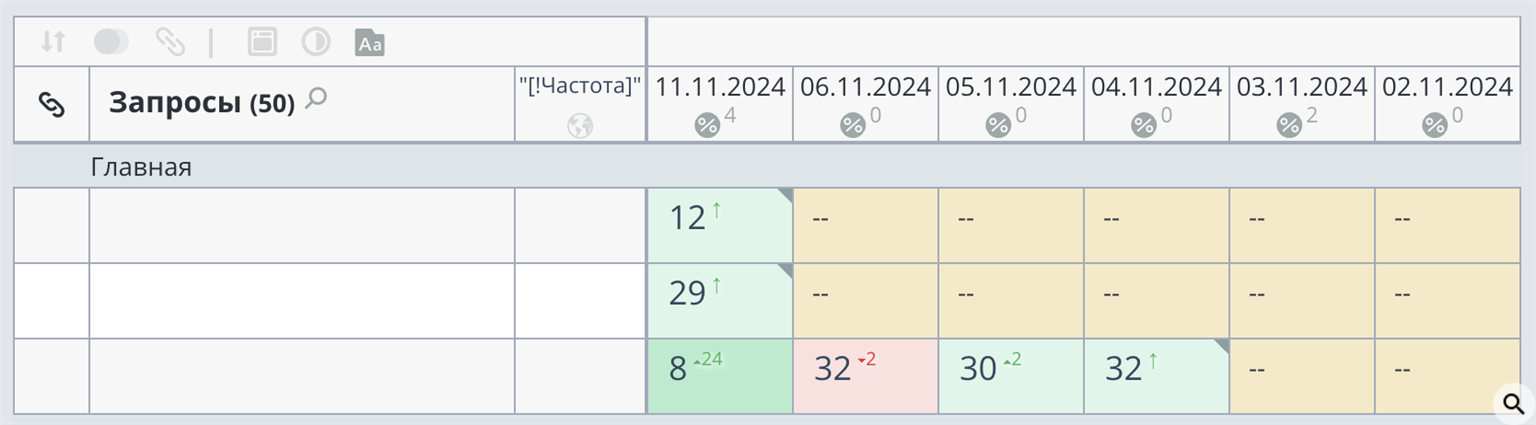Viewport: 1536px width, 425px height.
Task: Expand the corner marker on cell 12
Action: coord(785,195)
